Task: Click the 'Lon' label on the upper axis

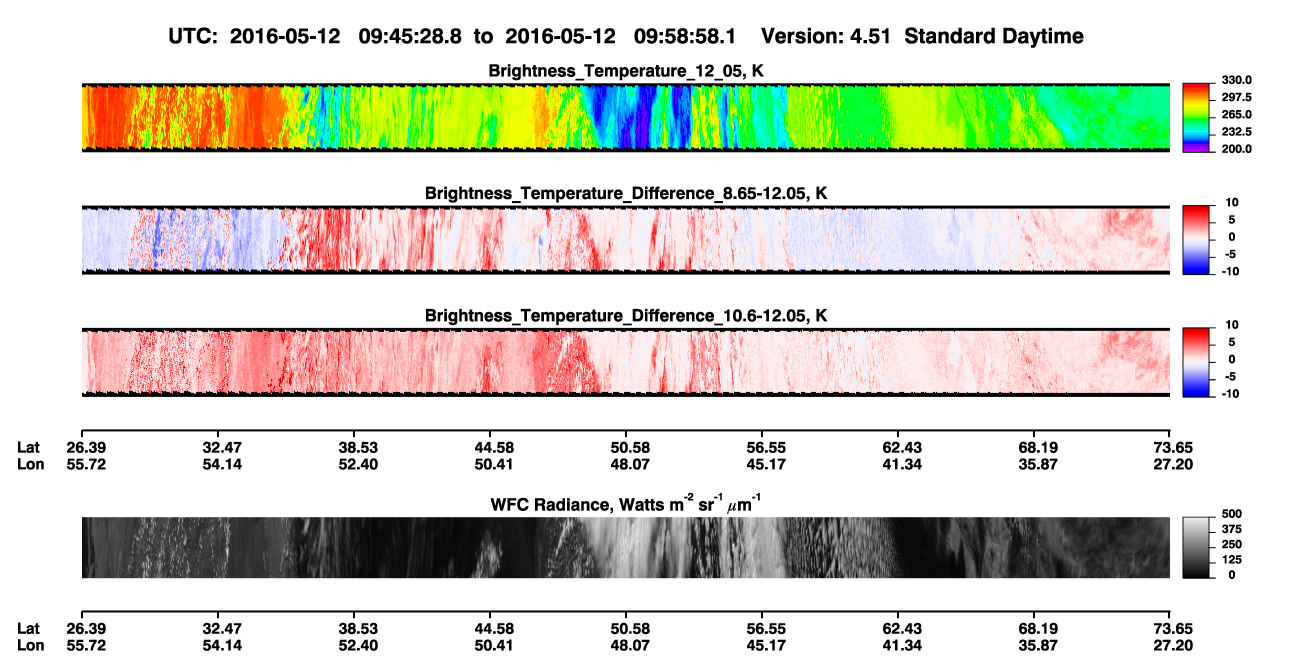Action: coord(29,464)
